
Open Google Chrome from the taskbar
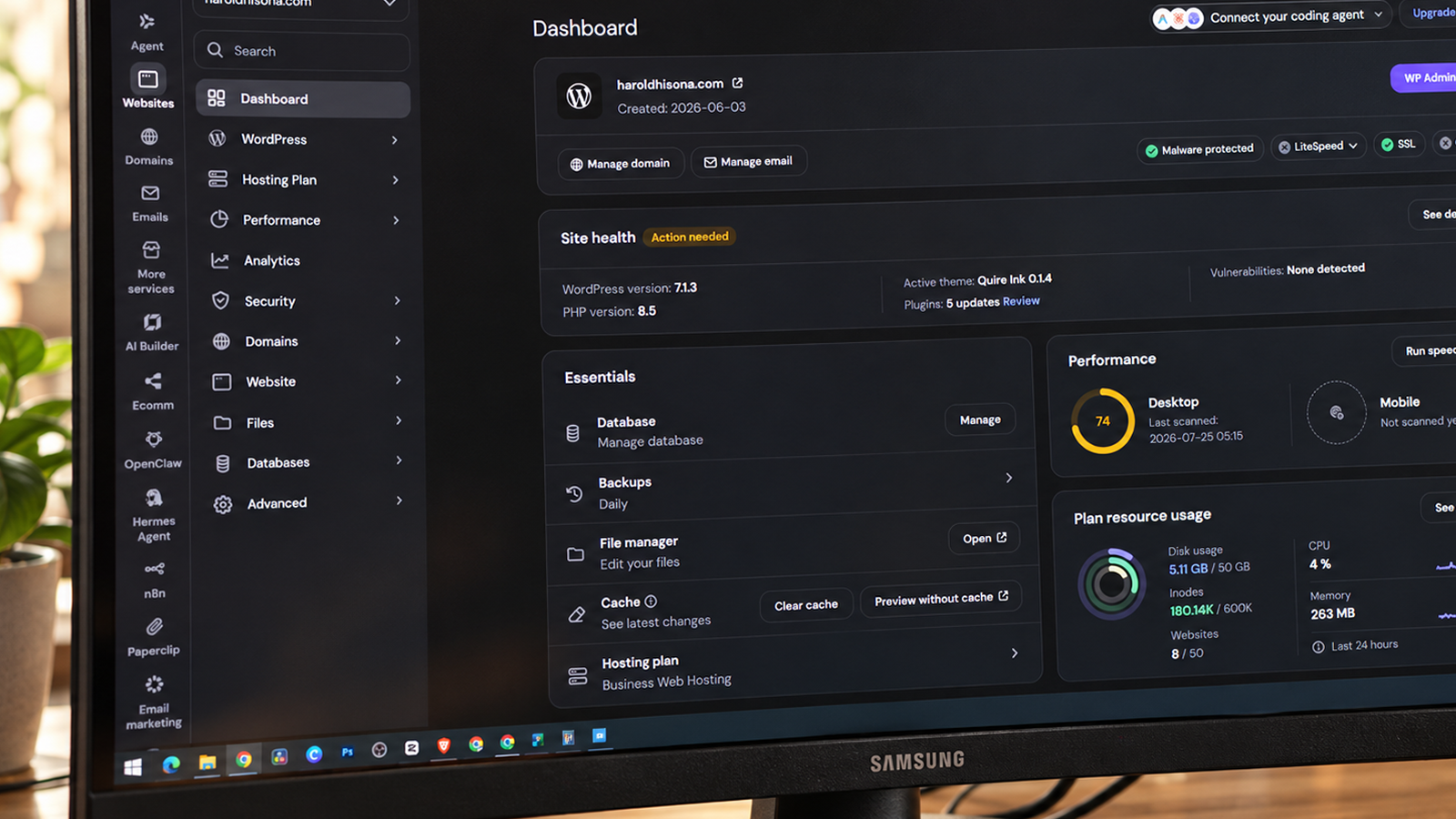[x=244, y=760]
